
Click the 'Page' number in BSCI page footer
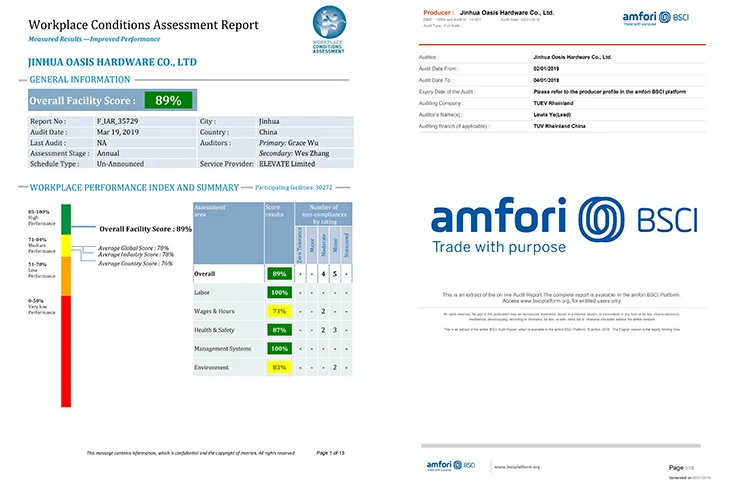pyautogui.click(x=681, y=467)
